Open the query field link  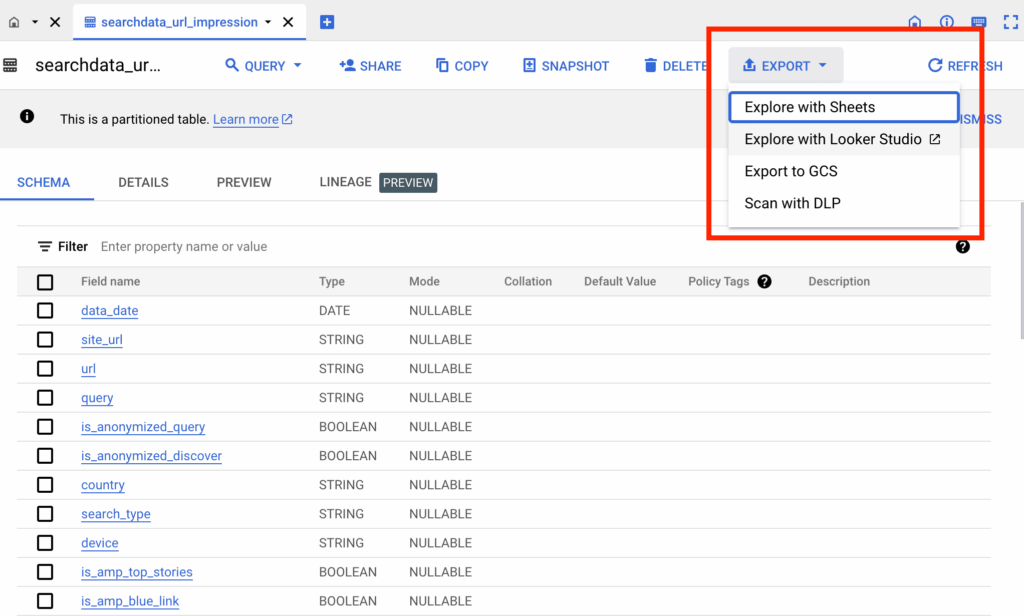pyautogui.click(x=97, y=398)
